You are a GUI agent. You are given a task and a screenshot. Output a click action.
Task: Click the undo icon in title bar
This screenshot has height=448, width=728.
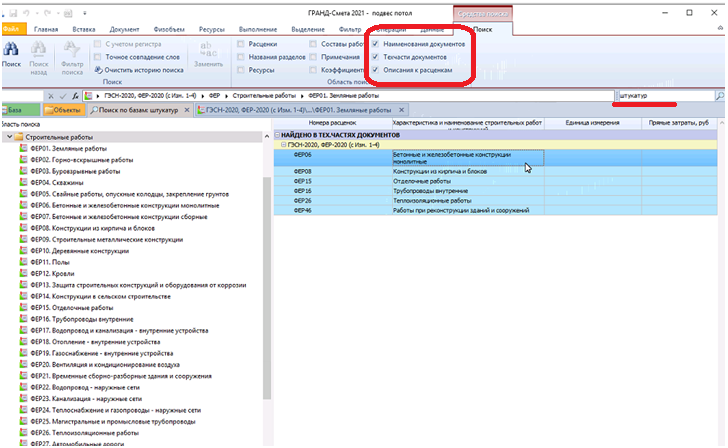coord(26,13)
